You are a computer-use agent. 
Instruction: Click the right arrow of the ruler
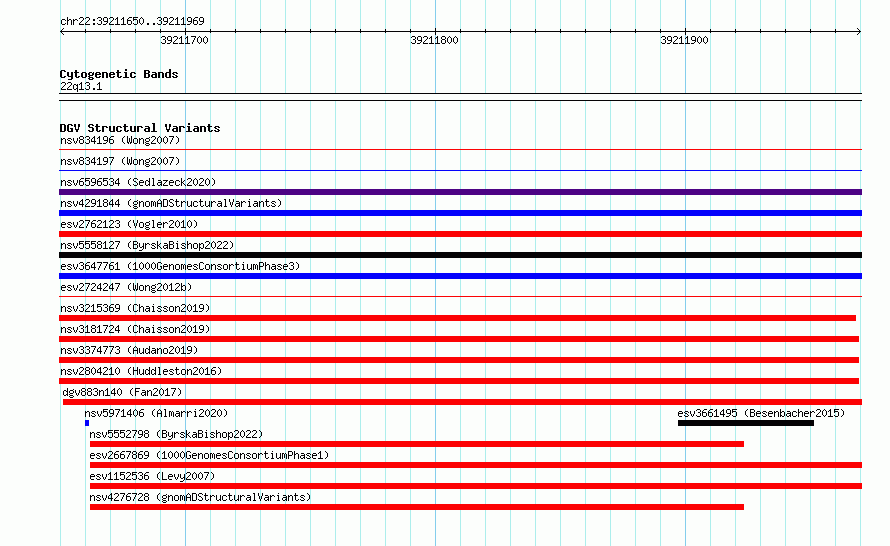859,31
